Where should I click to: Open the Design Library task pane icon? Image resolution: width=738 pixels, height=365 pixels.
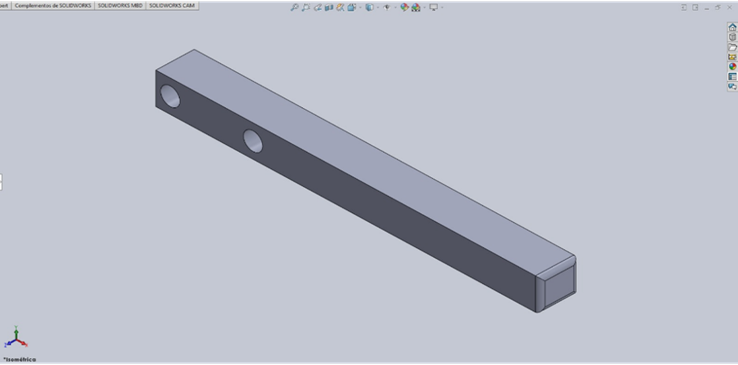[732, 37]
